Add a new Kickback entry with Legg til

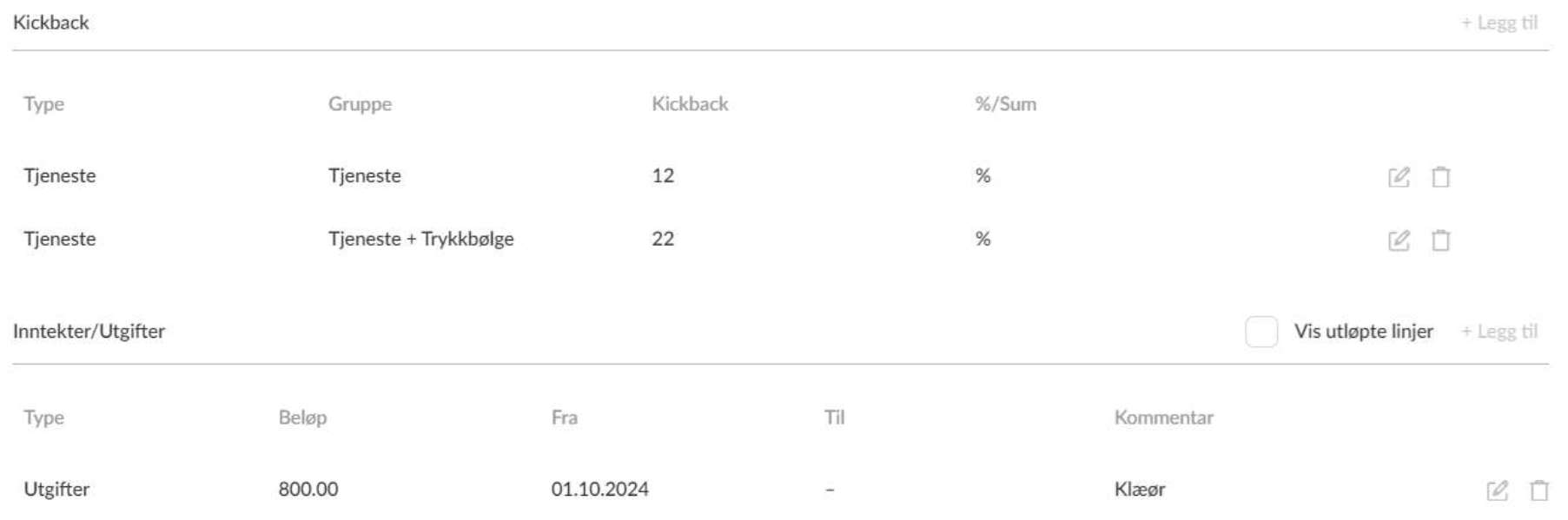point(1499,23)
